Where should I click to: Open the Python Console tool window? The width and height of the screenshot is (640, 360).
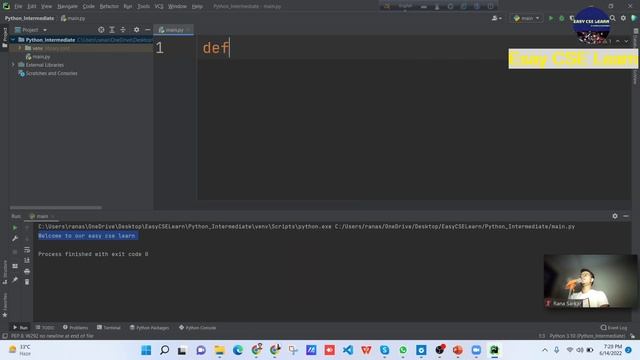[198, 327]
